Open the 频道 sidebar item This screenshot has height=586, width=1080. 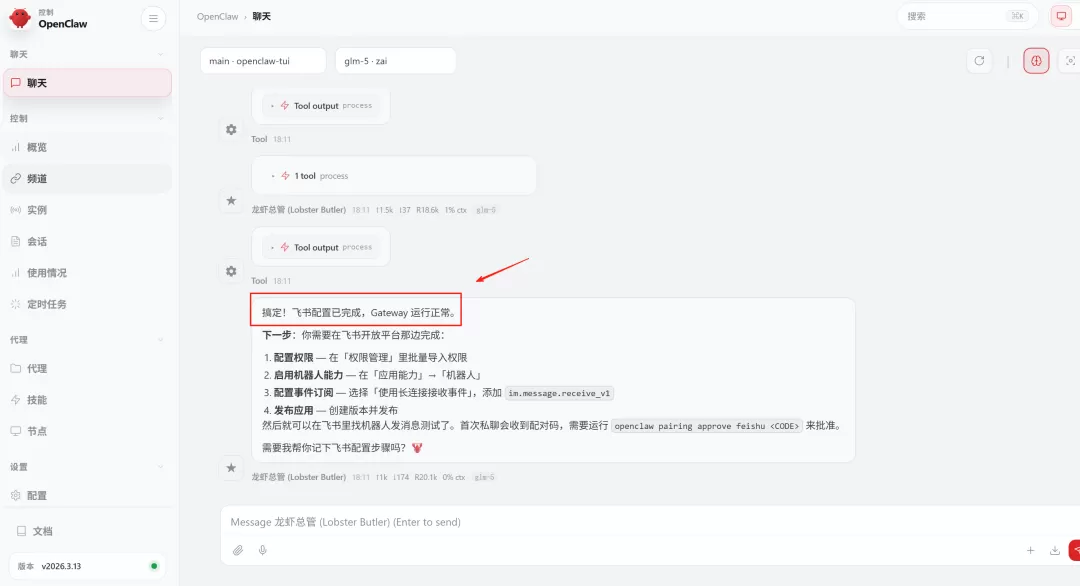click(x=87, y=178)
